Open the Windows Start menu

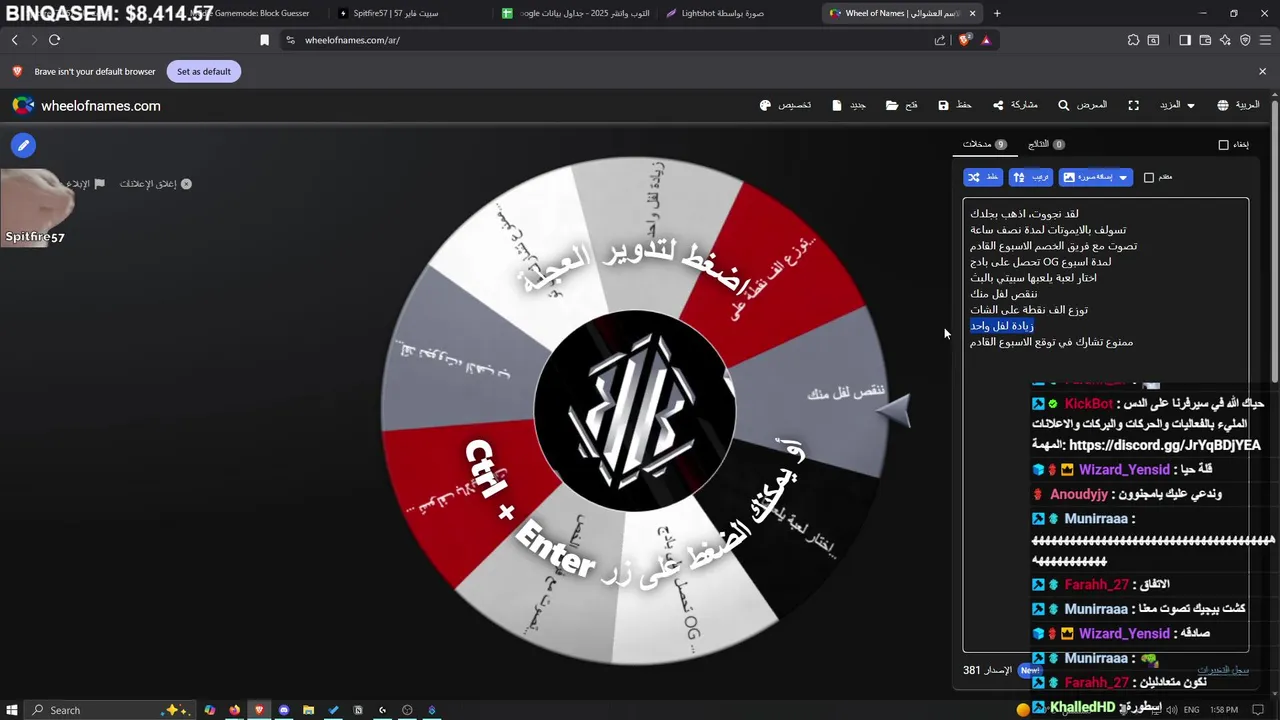tap(11, 710)
